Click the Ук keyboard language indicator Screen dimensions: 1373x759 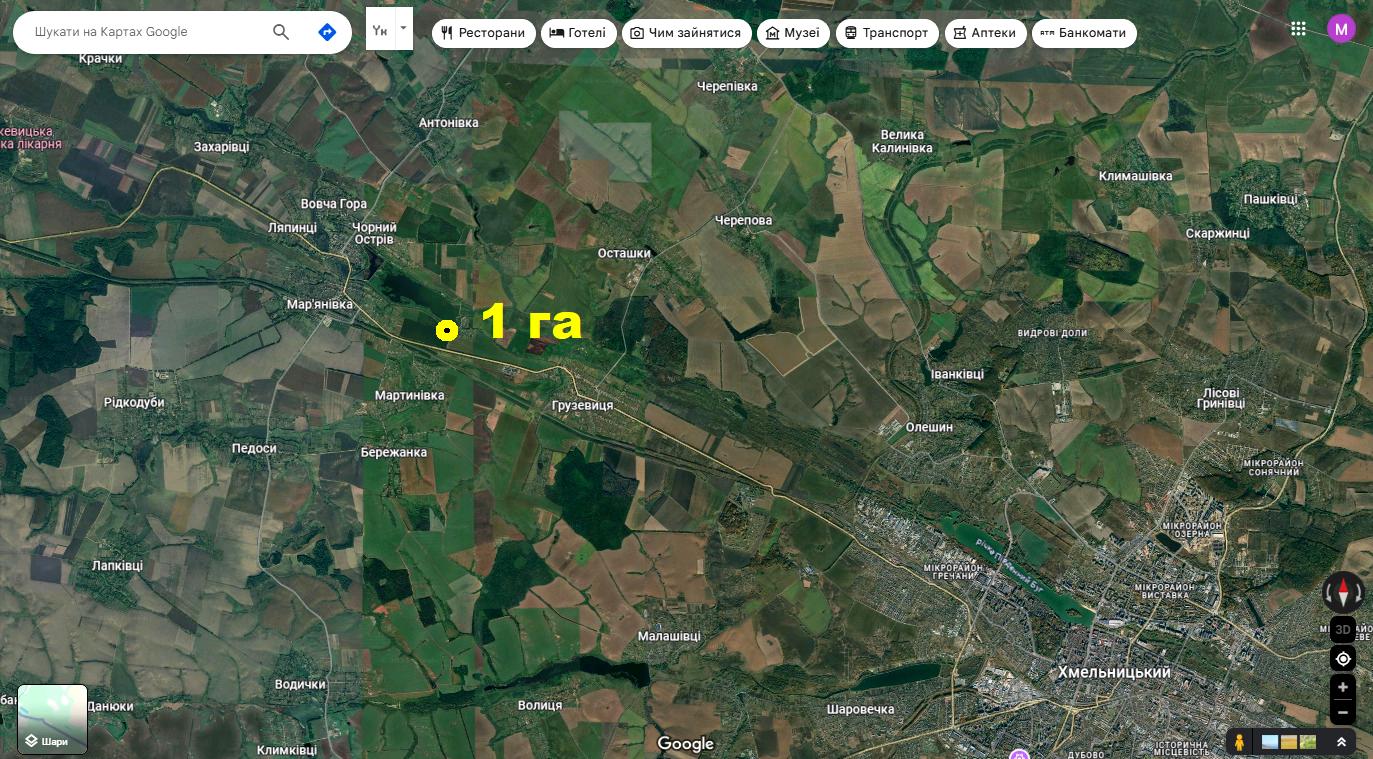tap(380, 31)
